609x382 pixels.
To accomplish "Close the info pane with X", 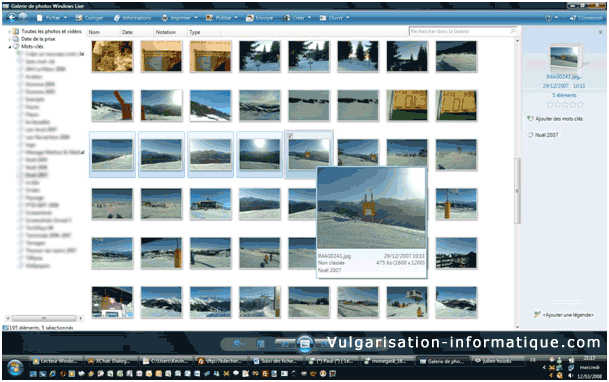I will pos(600,32).
